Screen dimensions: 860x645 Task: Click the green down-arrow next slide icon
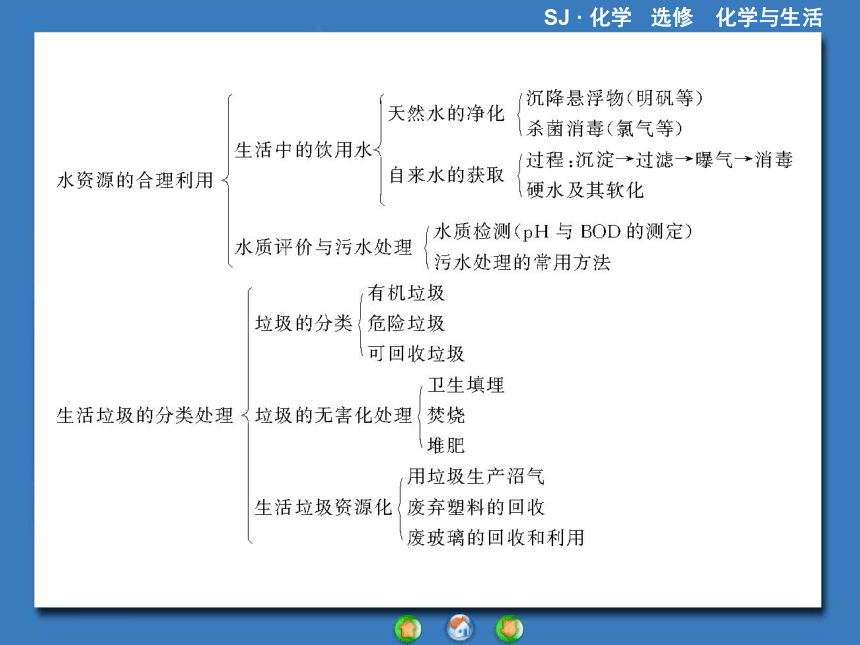pos(510,629)
